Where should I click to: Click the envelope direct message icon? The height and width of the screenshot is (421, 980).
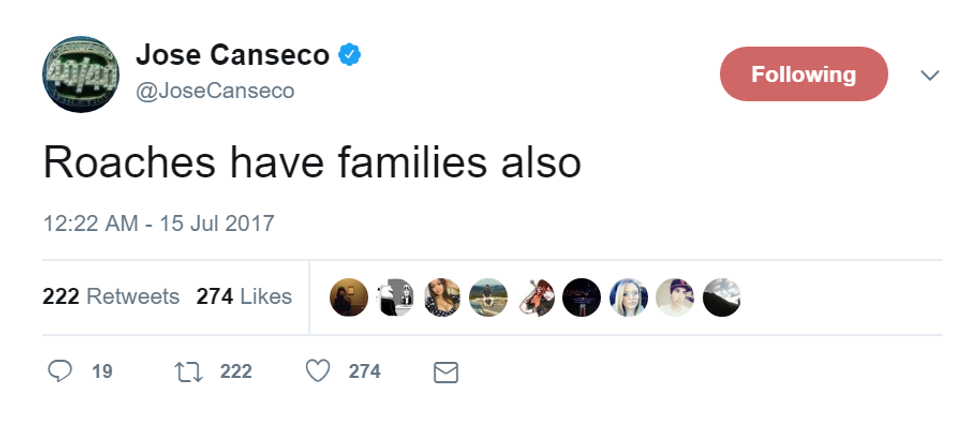(x=446, y=373)
